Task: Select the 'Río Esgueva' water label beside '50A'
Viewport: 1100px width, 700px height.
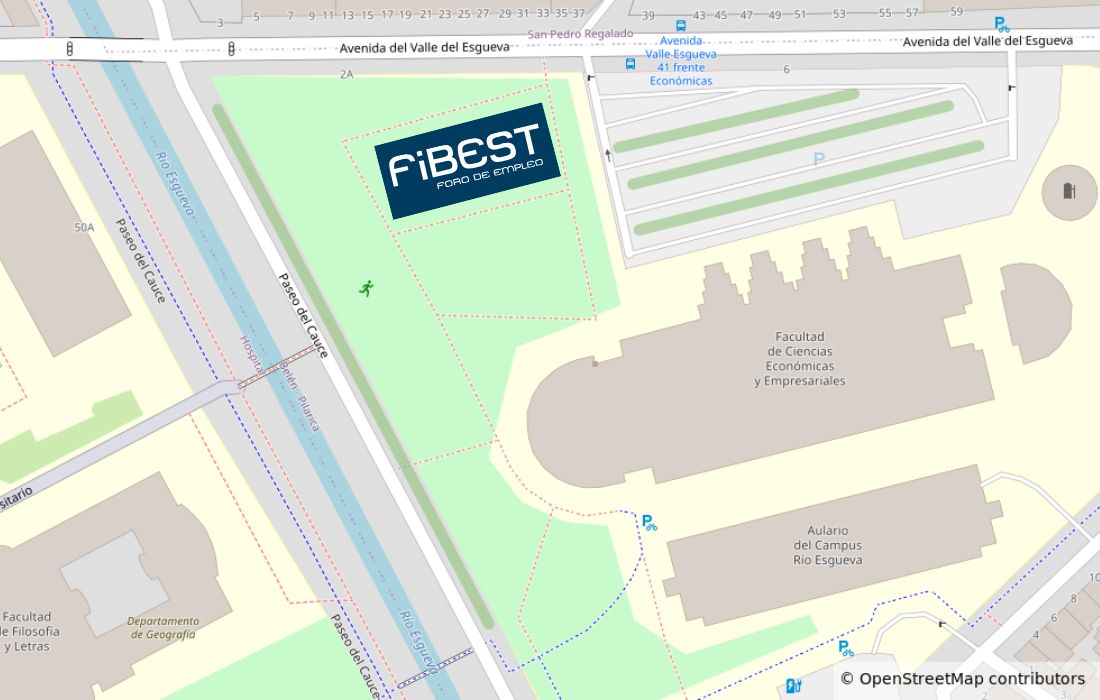Action: (175, 184)
